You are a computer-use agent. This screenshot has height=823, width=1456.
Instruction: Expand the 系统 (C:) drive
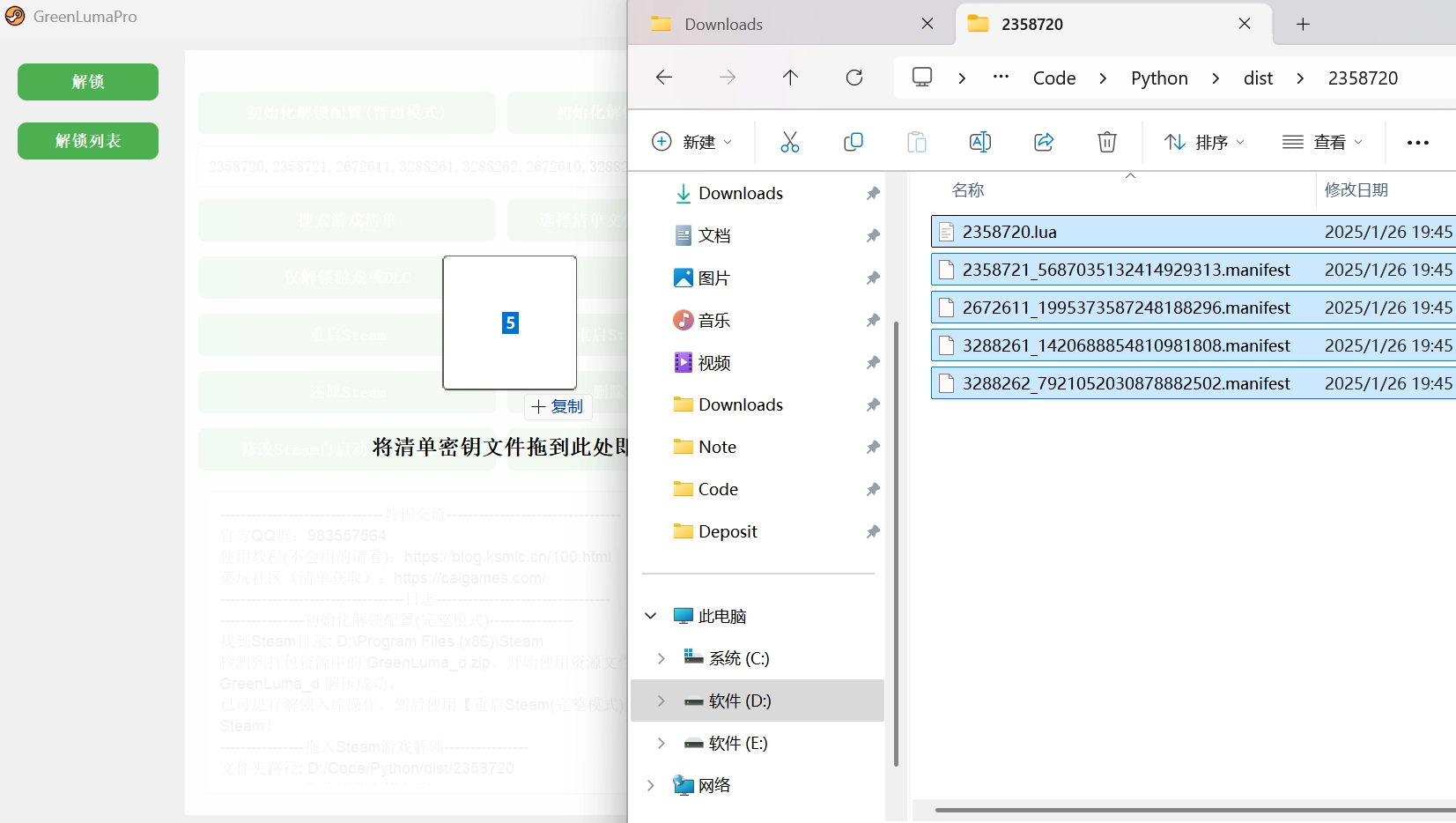(x=661, y=658)
